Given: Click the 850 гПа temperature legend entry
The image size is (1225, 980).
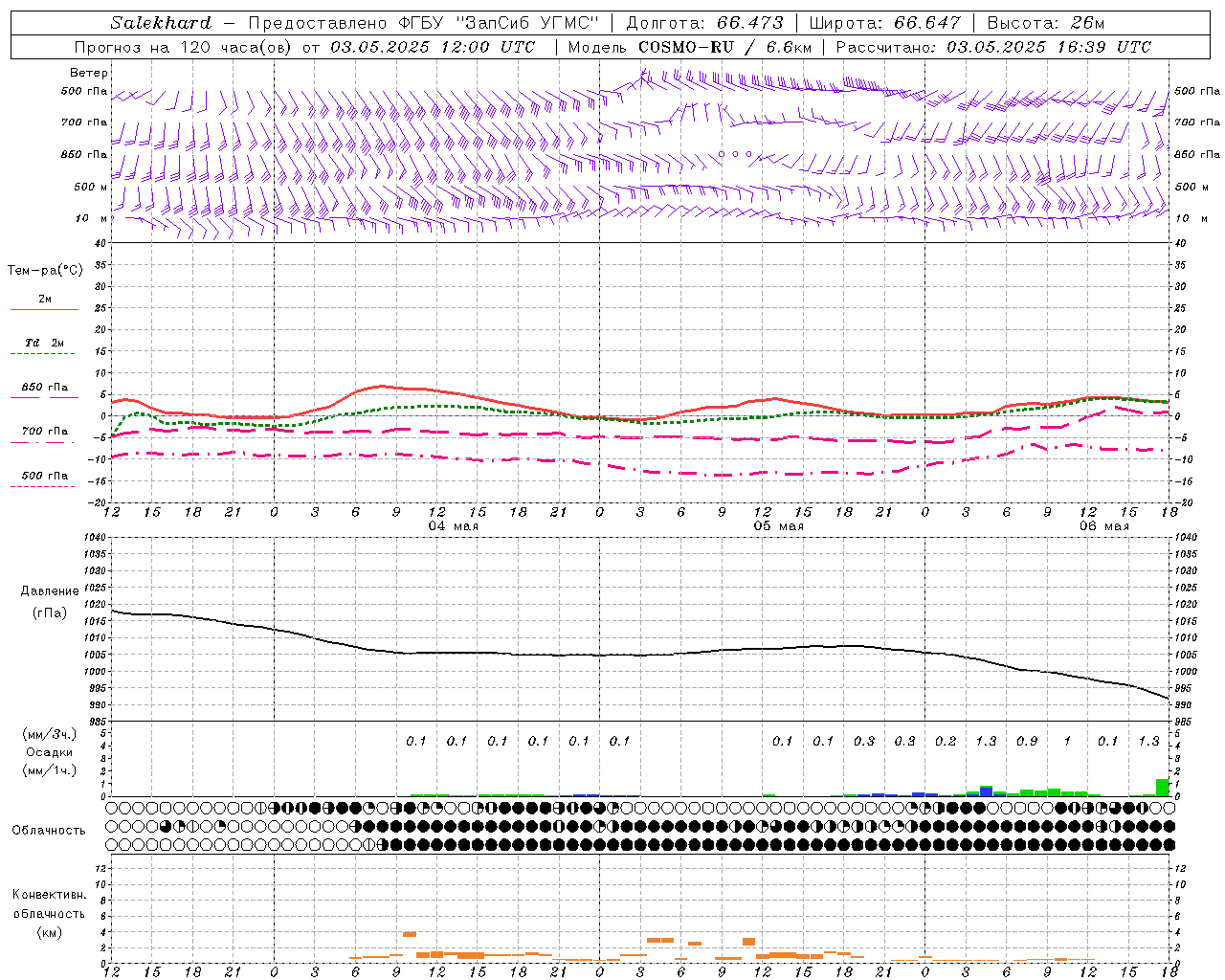Looking at the screenshot, I should [x=44, y=388].
